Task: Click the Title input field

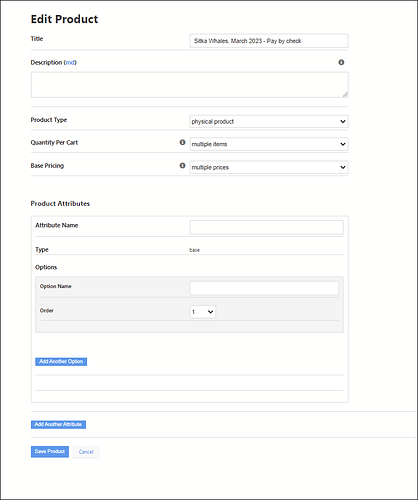Action: 269,41
